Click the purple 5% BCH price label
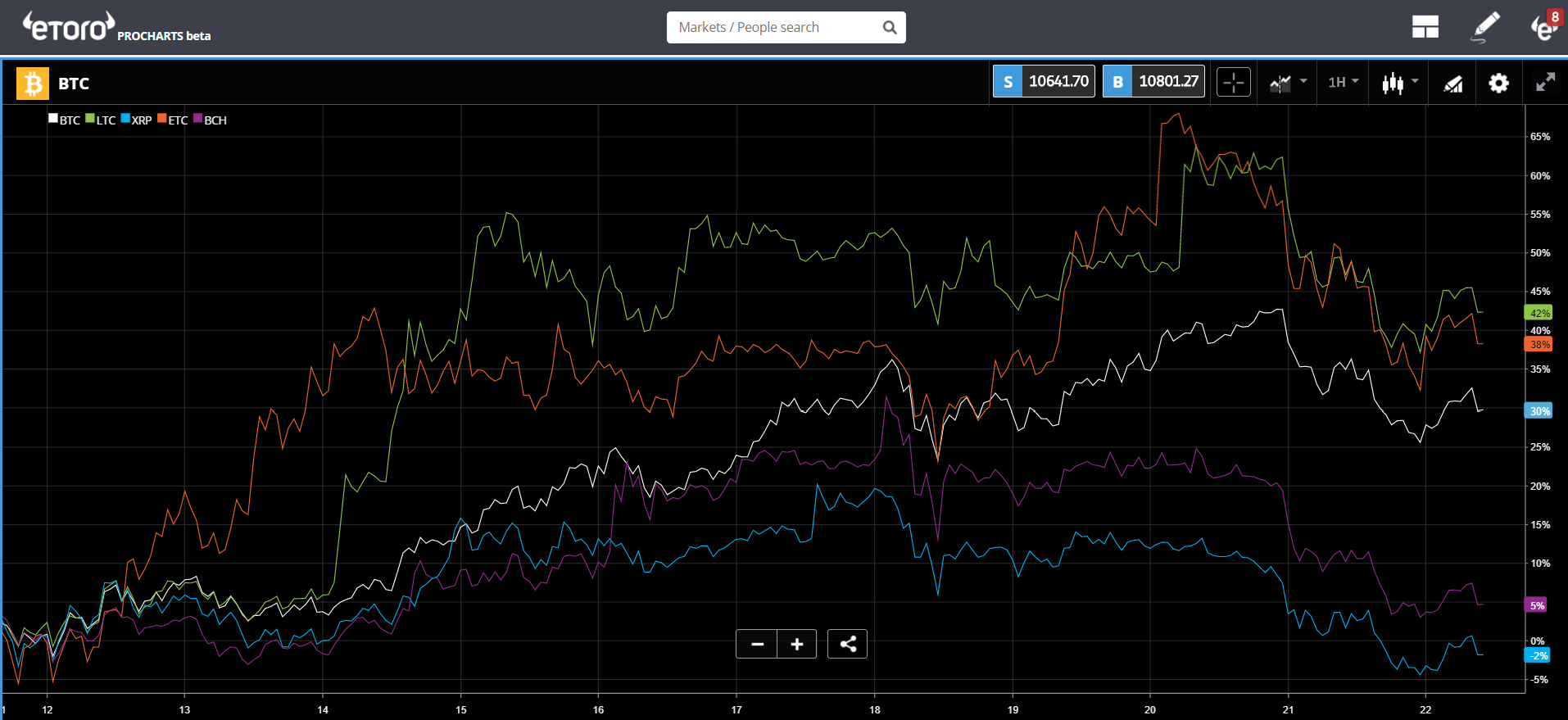 click(x=1535, y=605)
